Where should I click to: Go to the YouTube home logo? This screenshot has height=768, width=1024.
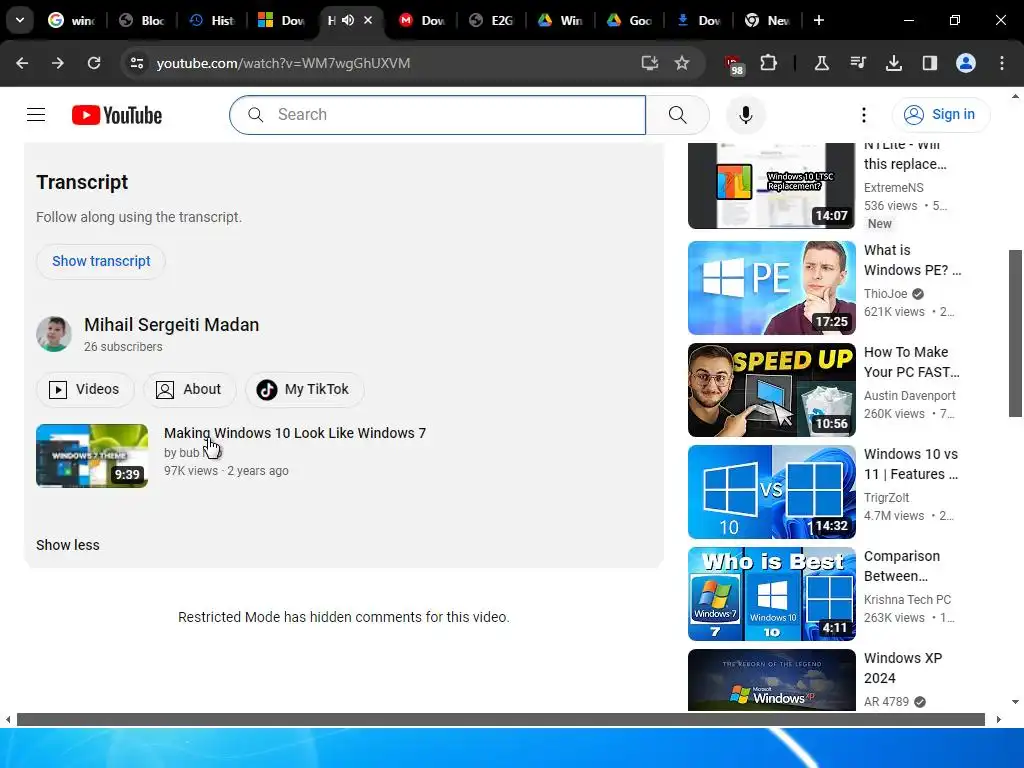coord(117,115)
